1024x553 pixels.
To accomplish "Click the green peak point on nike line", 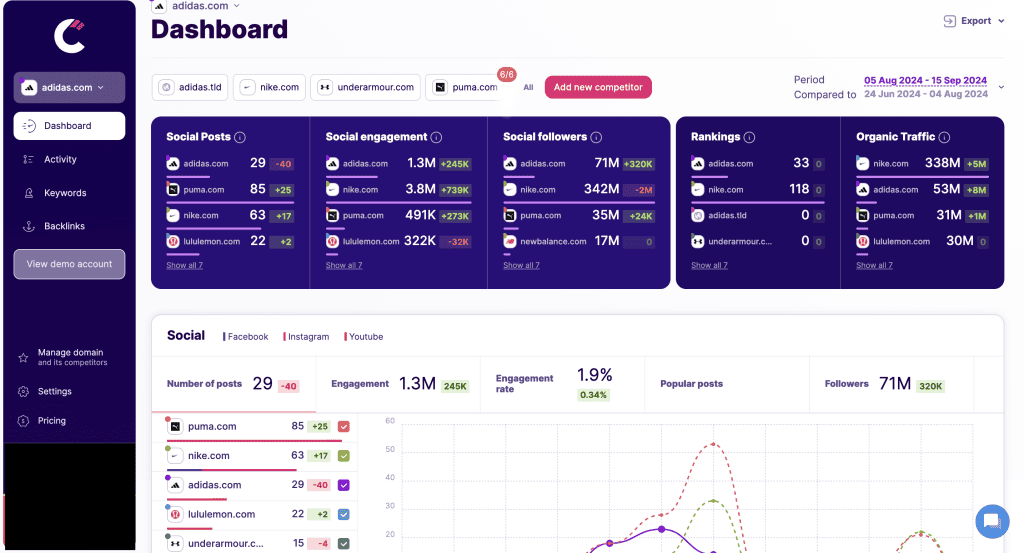I will click(x=713, y=501).
